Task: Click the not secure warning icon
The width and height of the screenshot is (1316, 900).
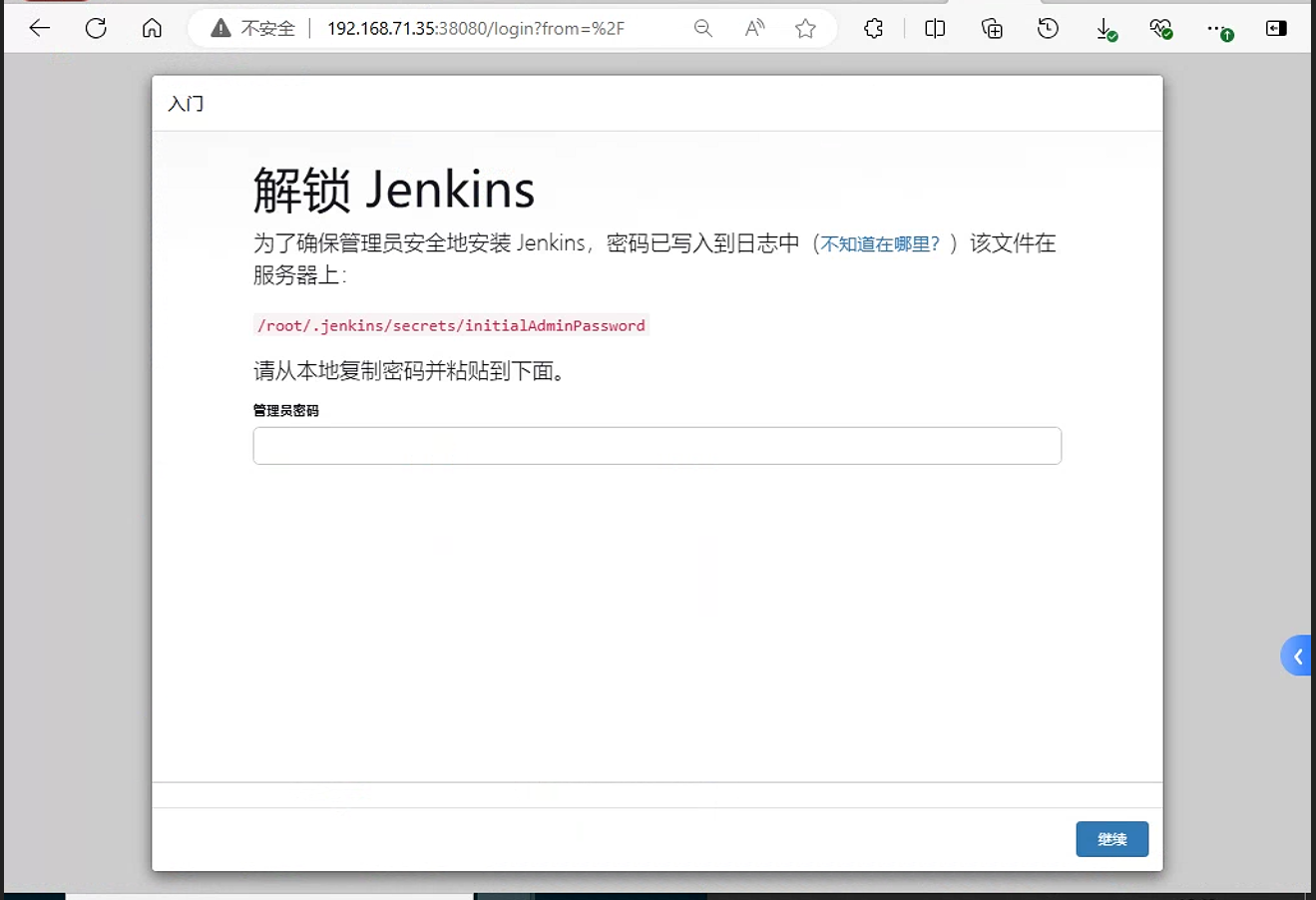Action: pos(220,28)
